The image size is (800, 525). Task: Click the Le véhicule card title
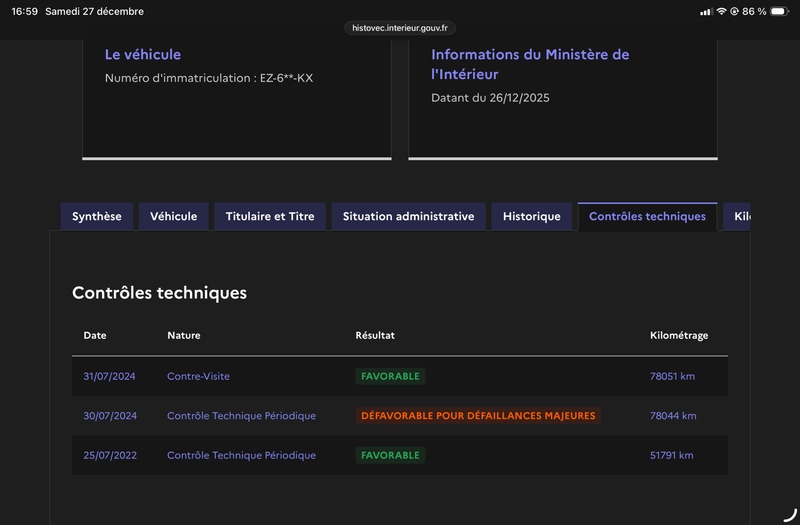click(143, 55)
